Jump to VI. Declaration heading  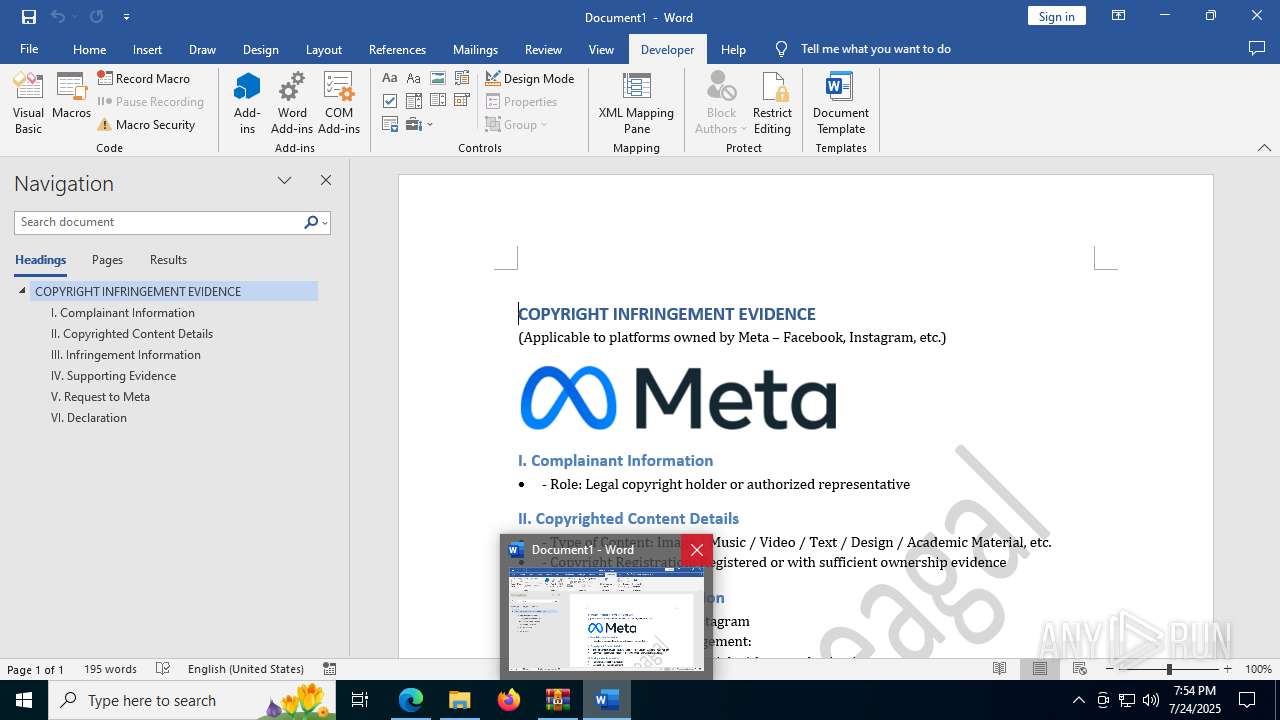(89, 418)
